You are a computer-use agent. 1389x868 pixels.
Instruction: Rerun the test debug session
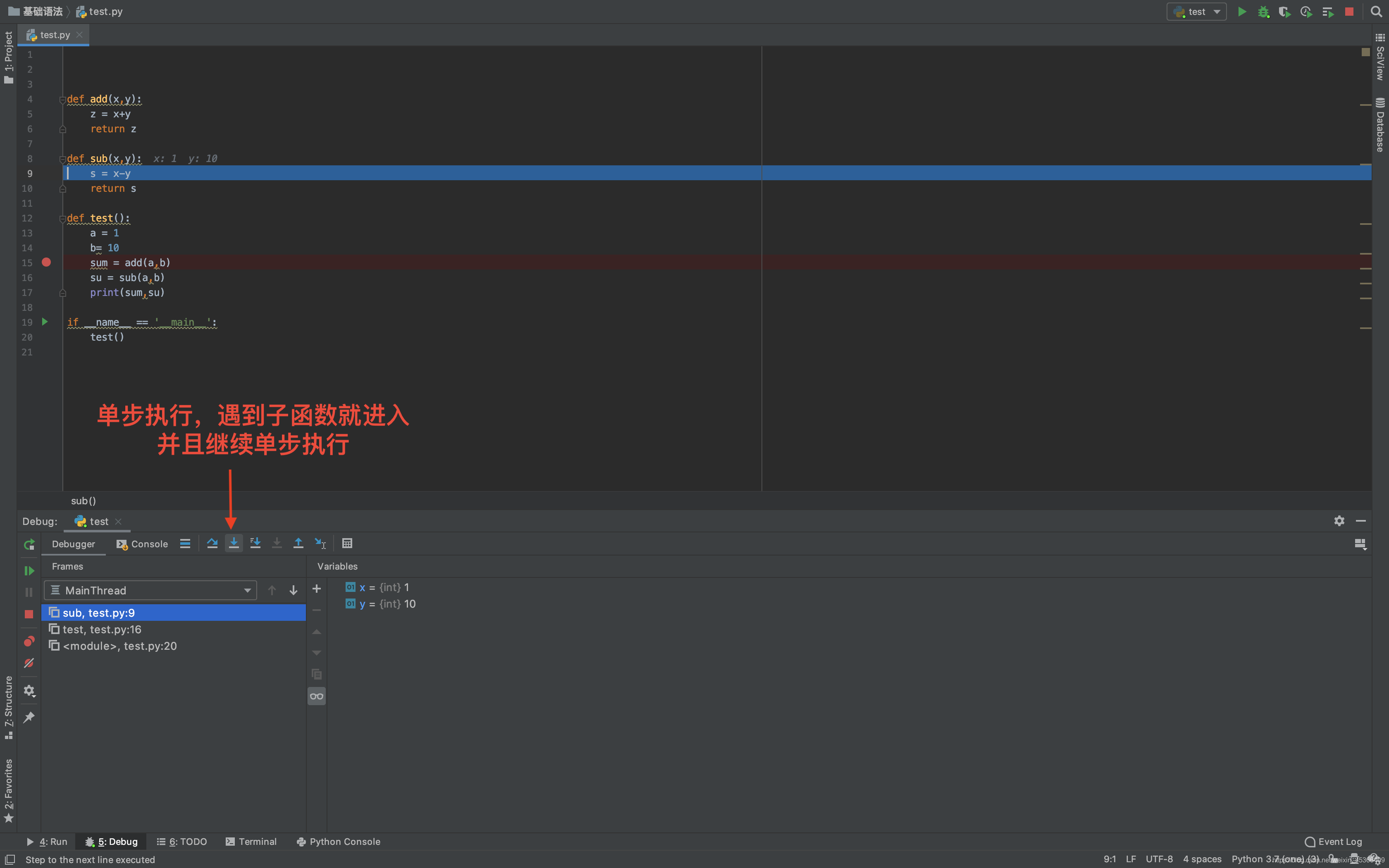pos(29,544)
